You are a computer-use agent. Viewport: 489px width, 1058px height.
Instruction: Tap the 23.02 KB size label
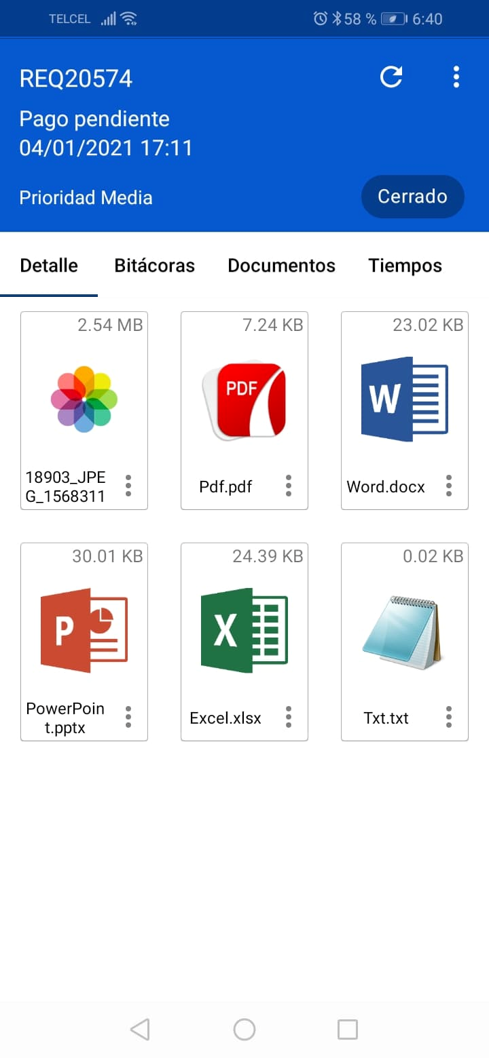tap(428, 325)
